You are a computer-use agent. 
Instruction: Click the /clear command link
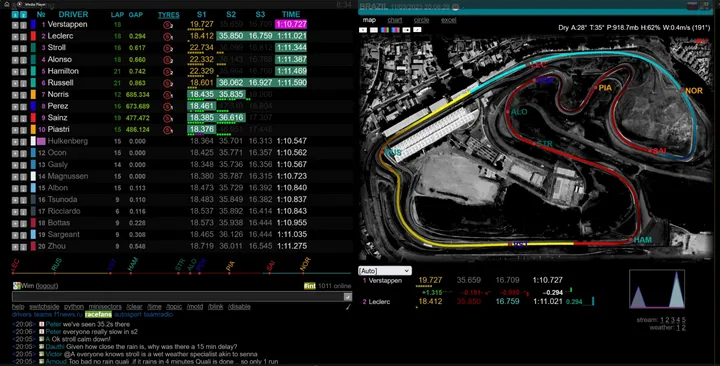pyautogui.click(x=135, y=307)
